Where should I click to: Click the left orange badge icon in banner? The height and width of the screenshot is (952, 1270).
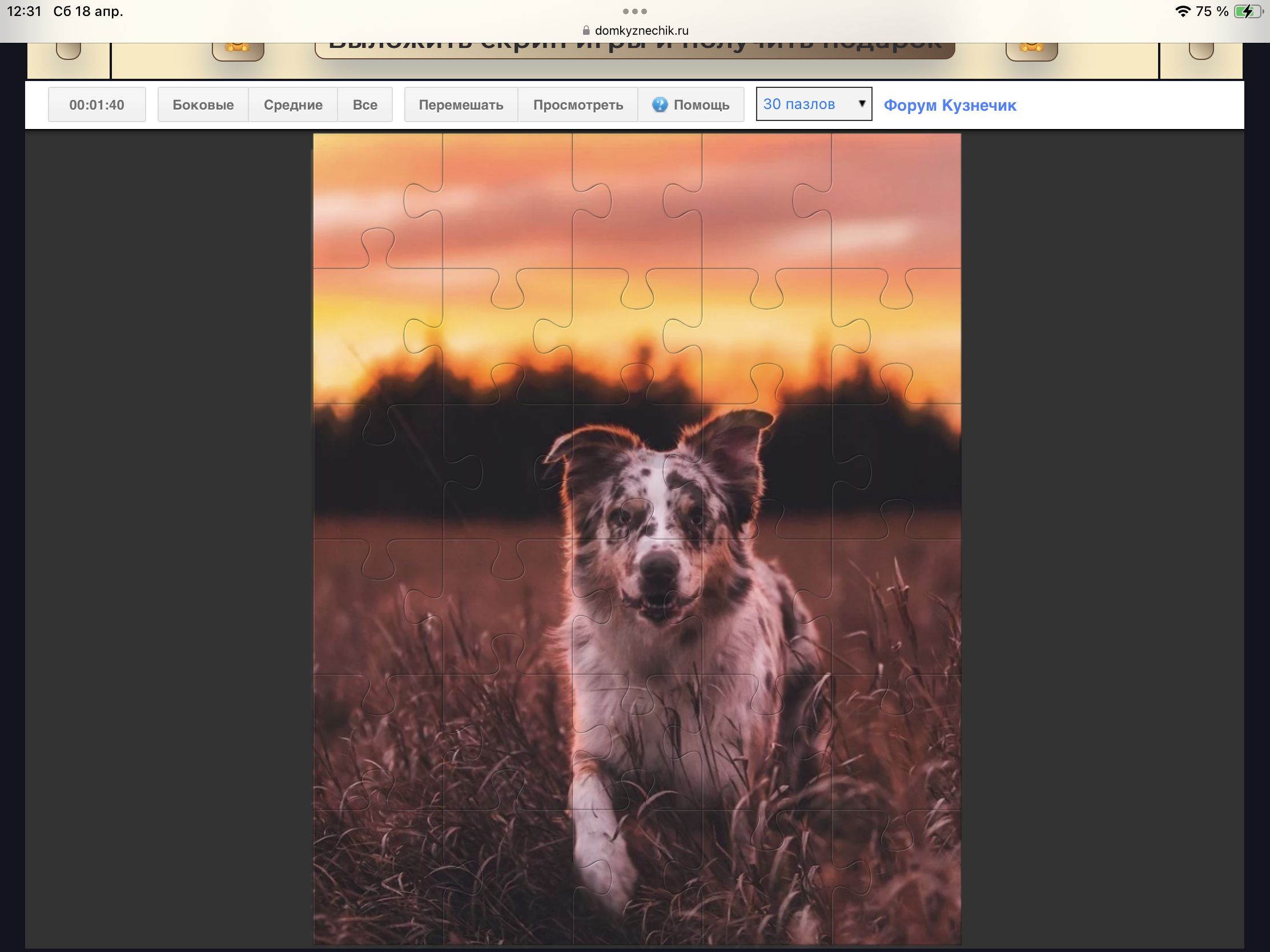pos(238,49)
